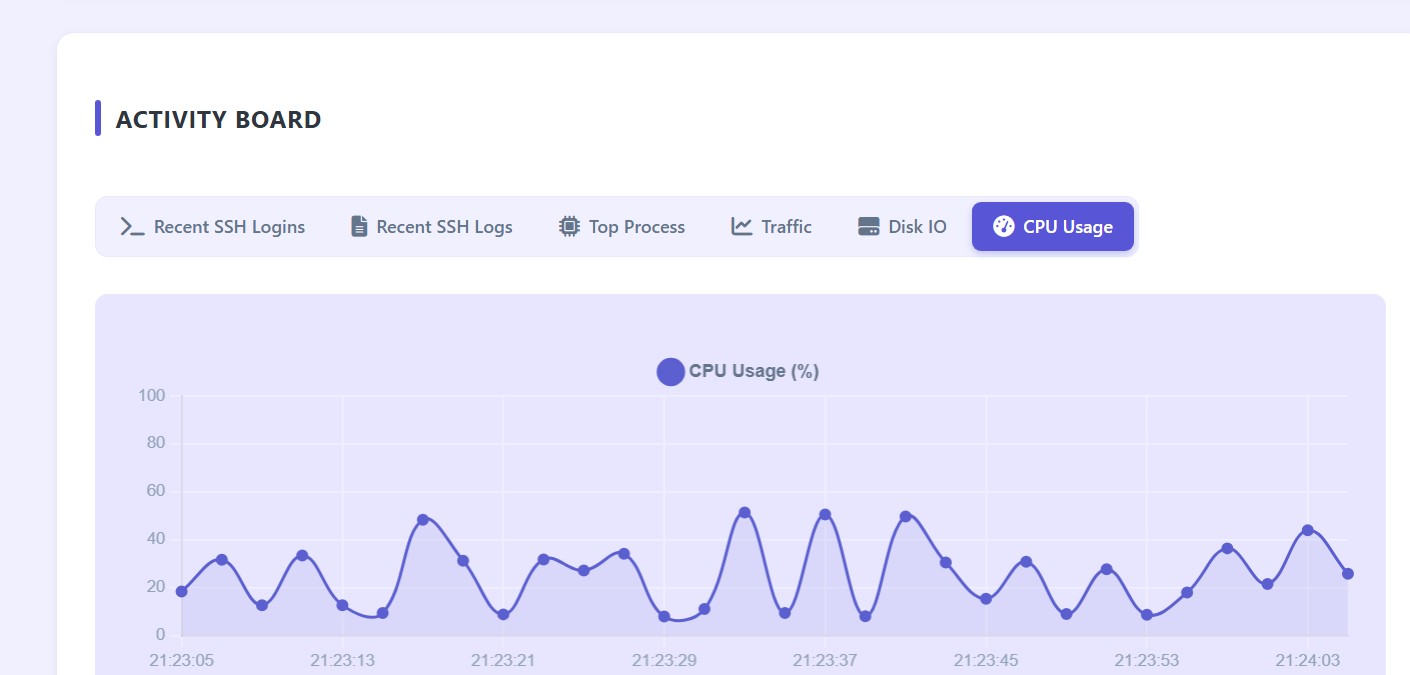Switch to the Recent SSH Logins tab
The height and width of the screenshot is (675, 1410).
pyautogui.click(x=229, y=227)
